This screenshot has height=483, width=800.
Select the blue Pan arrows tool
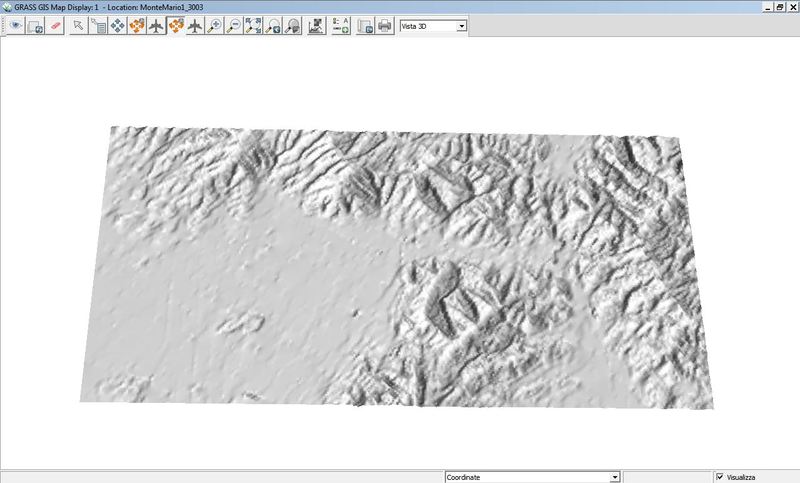tap(118, 26)
